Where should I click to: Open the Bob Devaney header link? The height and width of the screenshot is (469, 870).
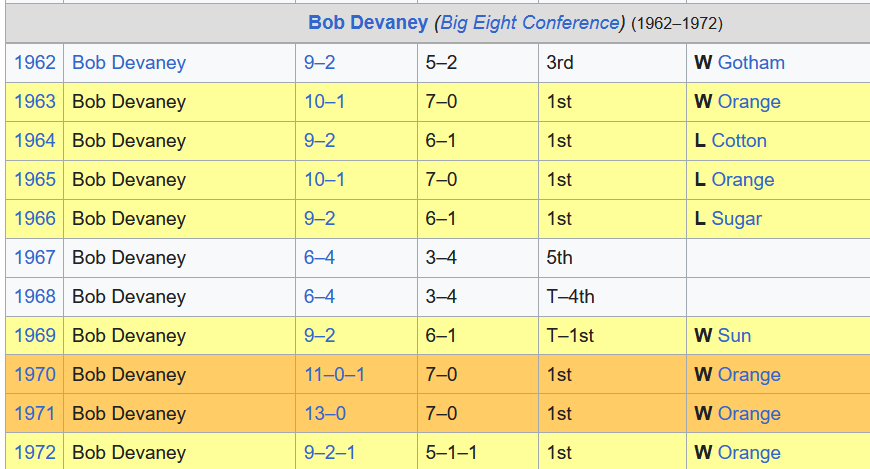pyautogui.click(x=367, y=23)
